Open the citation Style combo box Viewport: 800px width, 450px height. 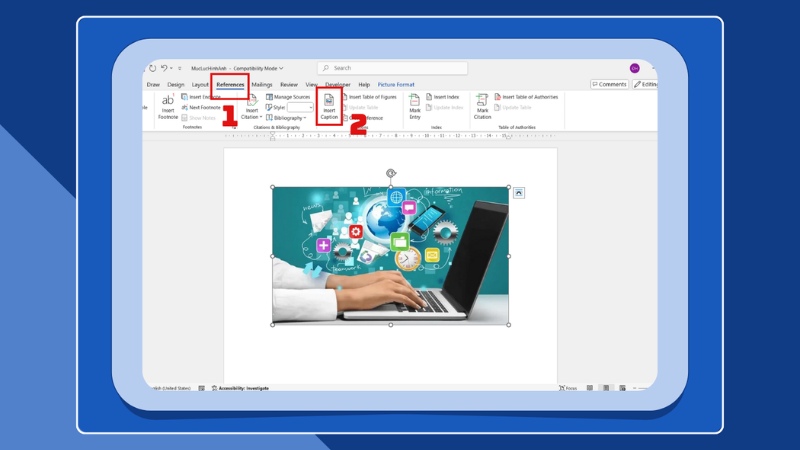point(300,107)
